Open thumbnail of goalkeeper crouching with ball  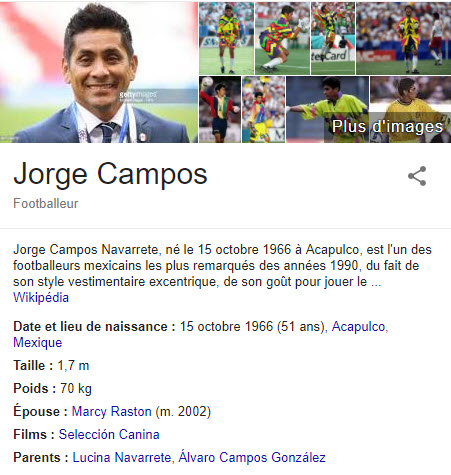(x=282, y=38)
